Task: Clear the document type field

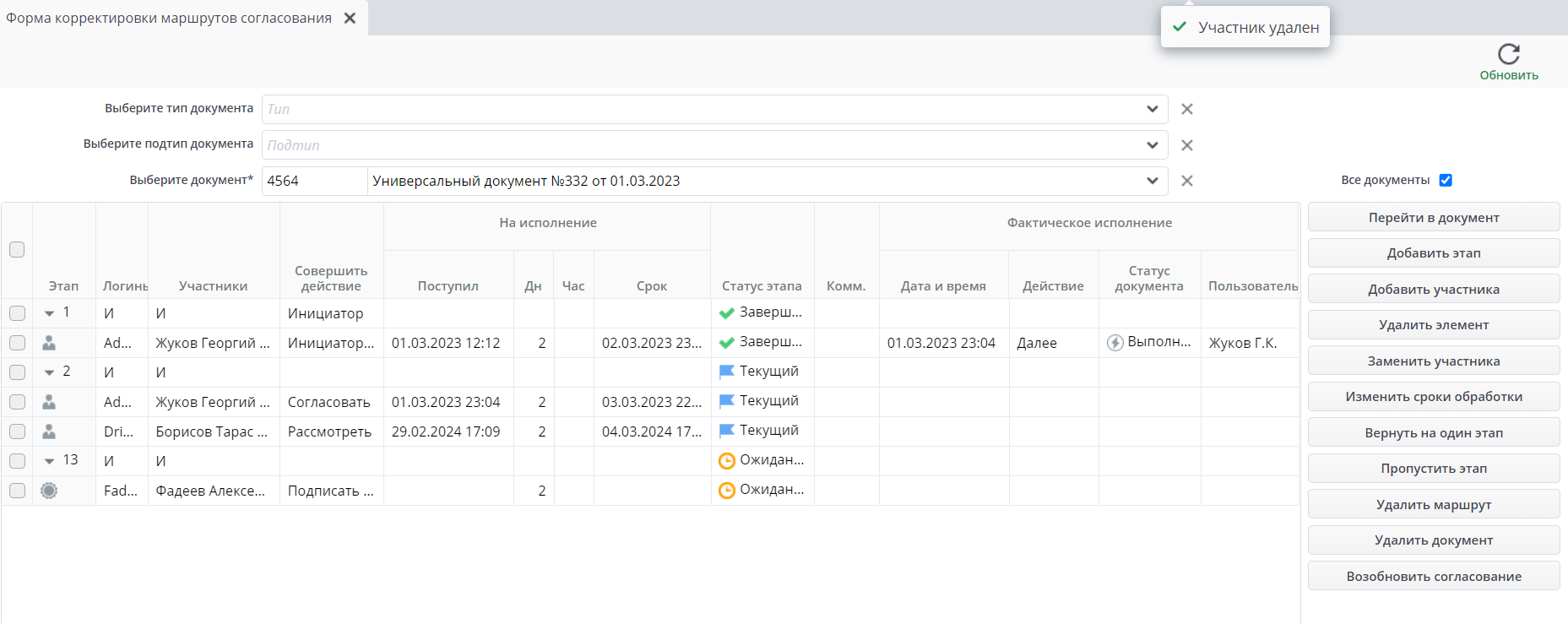Action: point(1186,109)
